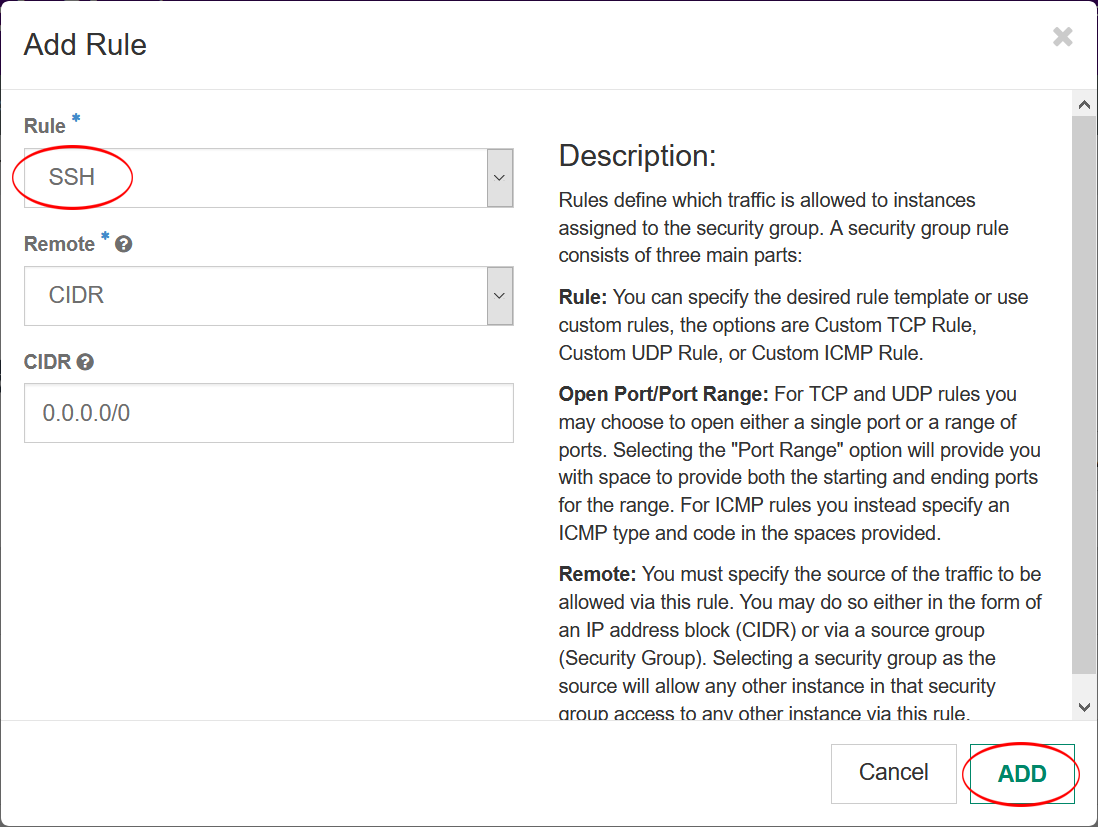Click the Add Rule dialog title

pos(85,45)
